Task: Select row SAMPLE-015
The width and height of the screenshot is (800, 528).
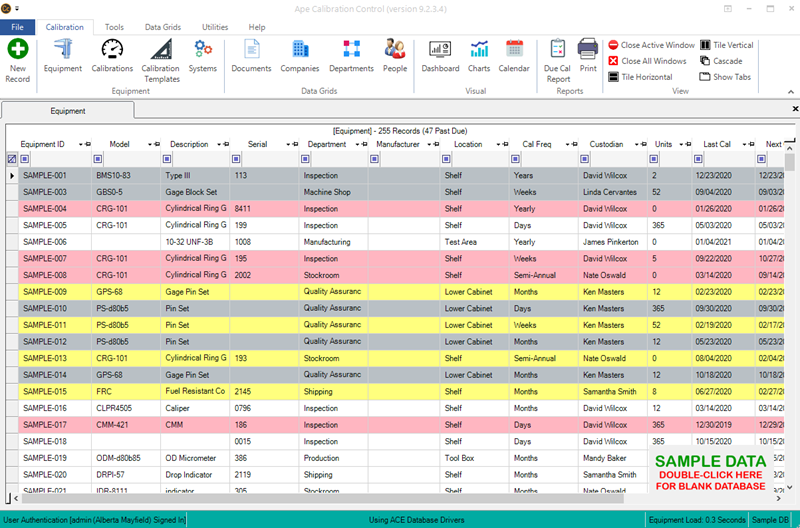Action: 401,391
